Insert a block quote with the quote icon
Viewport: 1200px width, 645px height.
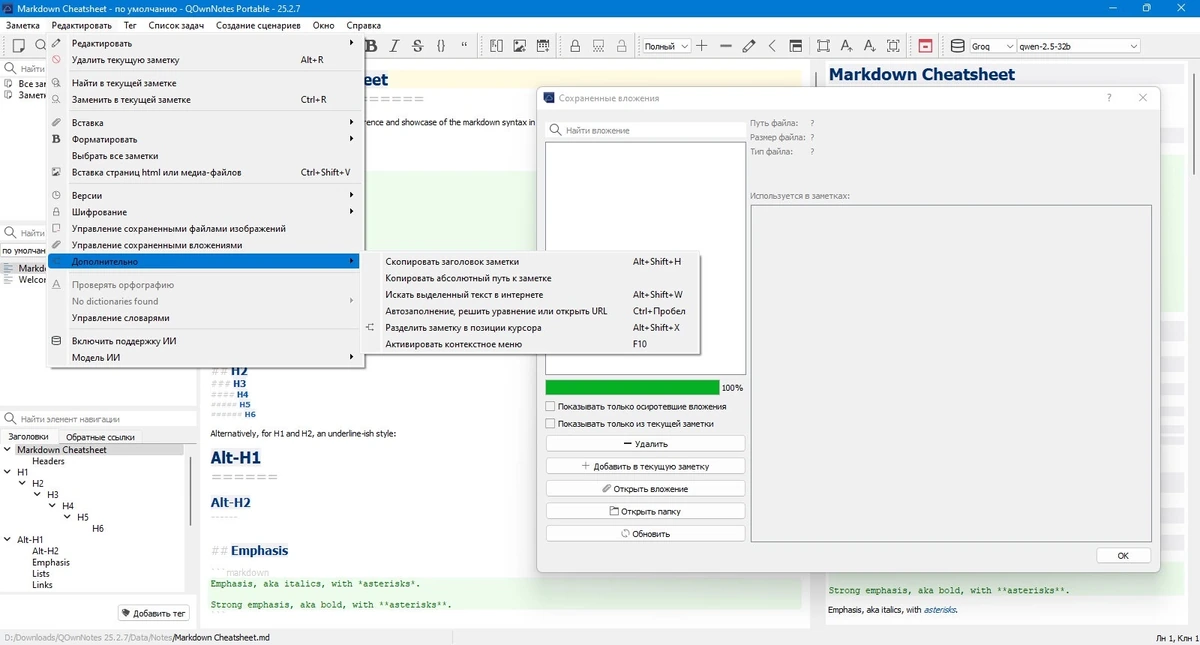465,46
